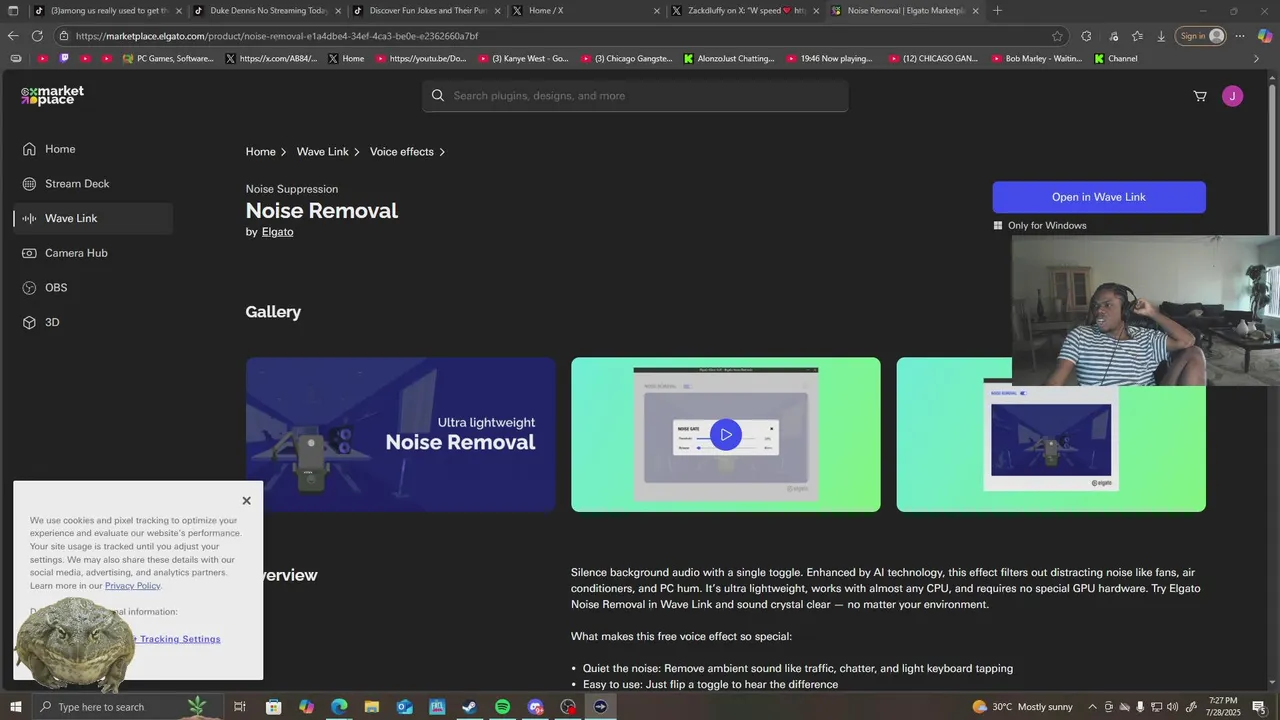
Task: Reload the page
Action: 37,36
